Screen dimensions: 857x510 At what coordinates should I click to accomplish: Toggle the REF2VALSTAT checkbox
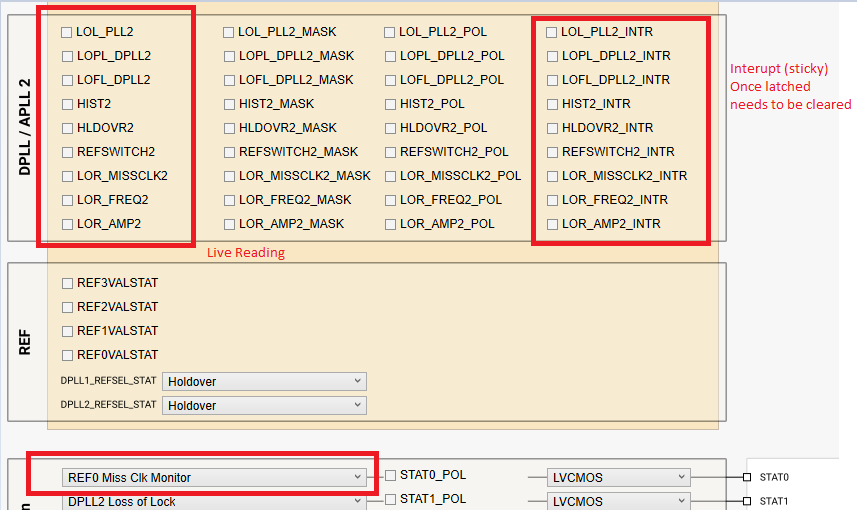coord(67,308)
